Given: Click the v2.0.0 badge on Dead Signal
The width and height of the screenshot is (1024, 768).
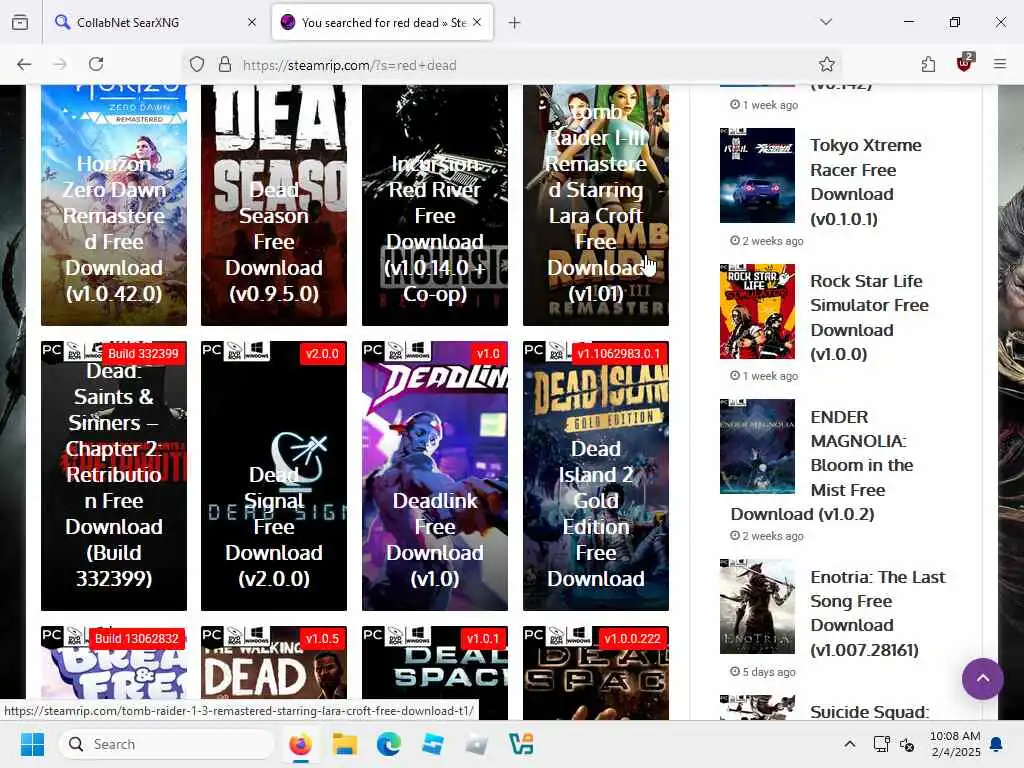Looking at the screenshot, I should [323, 353].
